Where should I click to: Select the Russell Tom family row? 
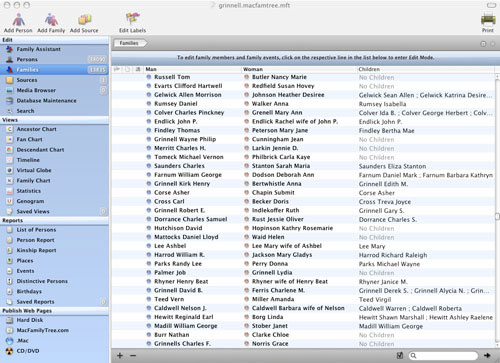click(303, 77)
